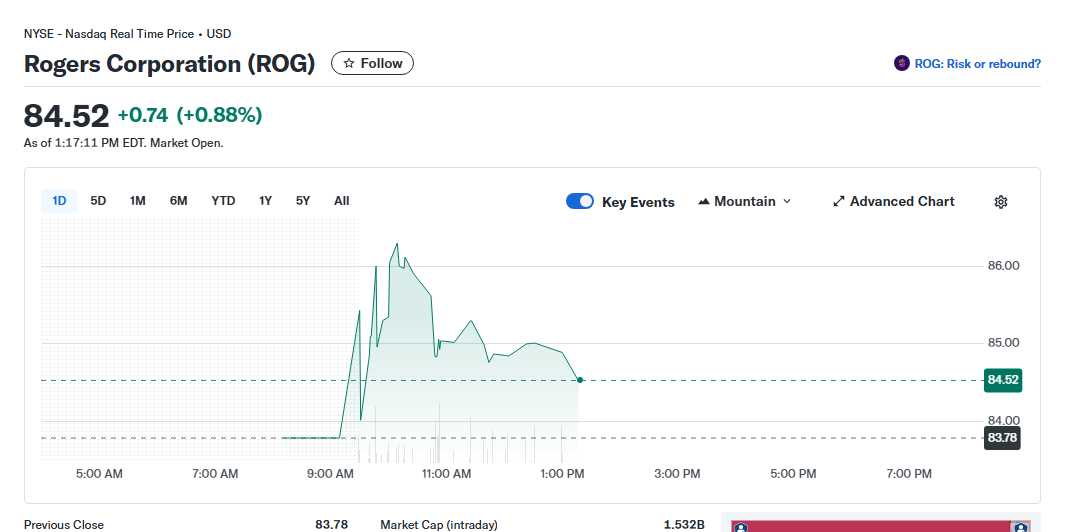Click the star icon in Follow button

(348, 64)
